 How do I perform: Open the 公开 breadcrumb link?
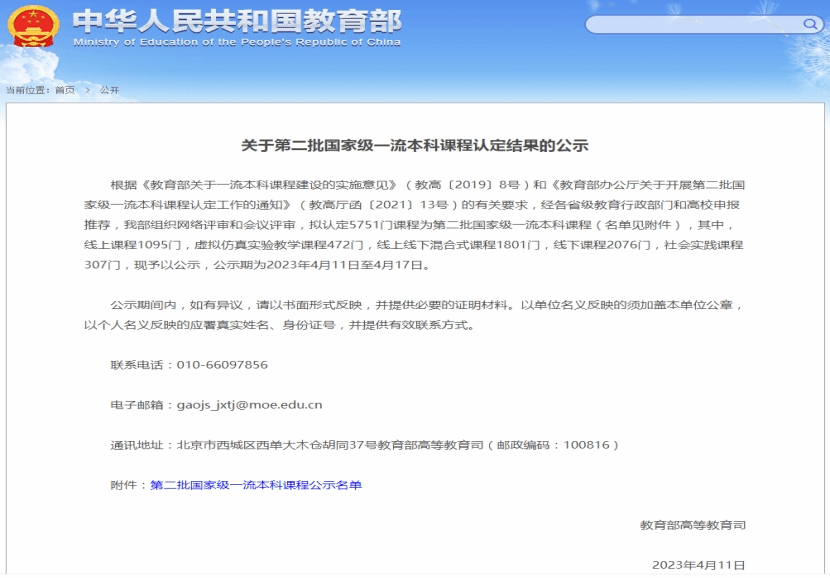pyautogui.click(x=109, y=90)
